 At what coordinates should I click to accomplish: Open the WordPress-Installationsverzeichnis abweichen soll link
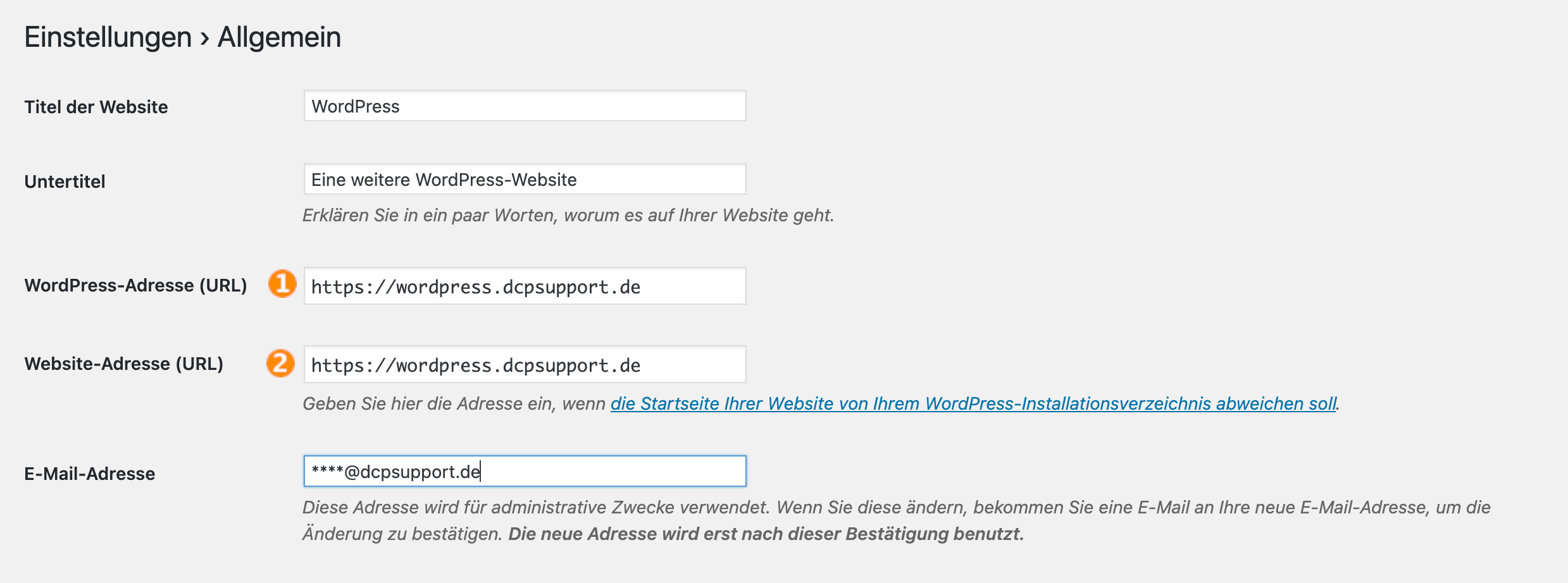tap(973, 403)
